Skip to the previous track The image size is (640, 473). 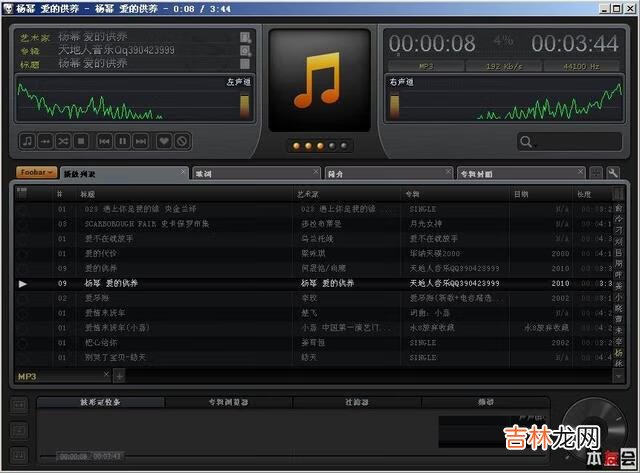coord(104,141)
